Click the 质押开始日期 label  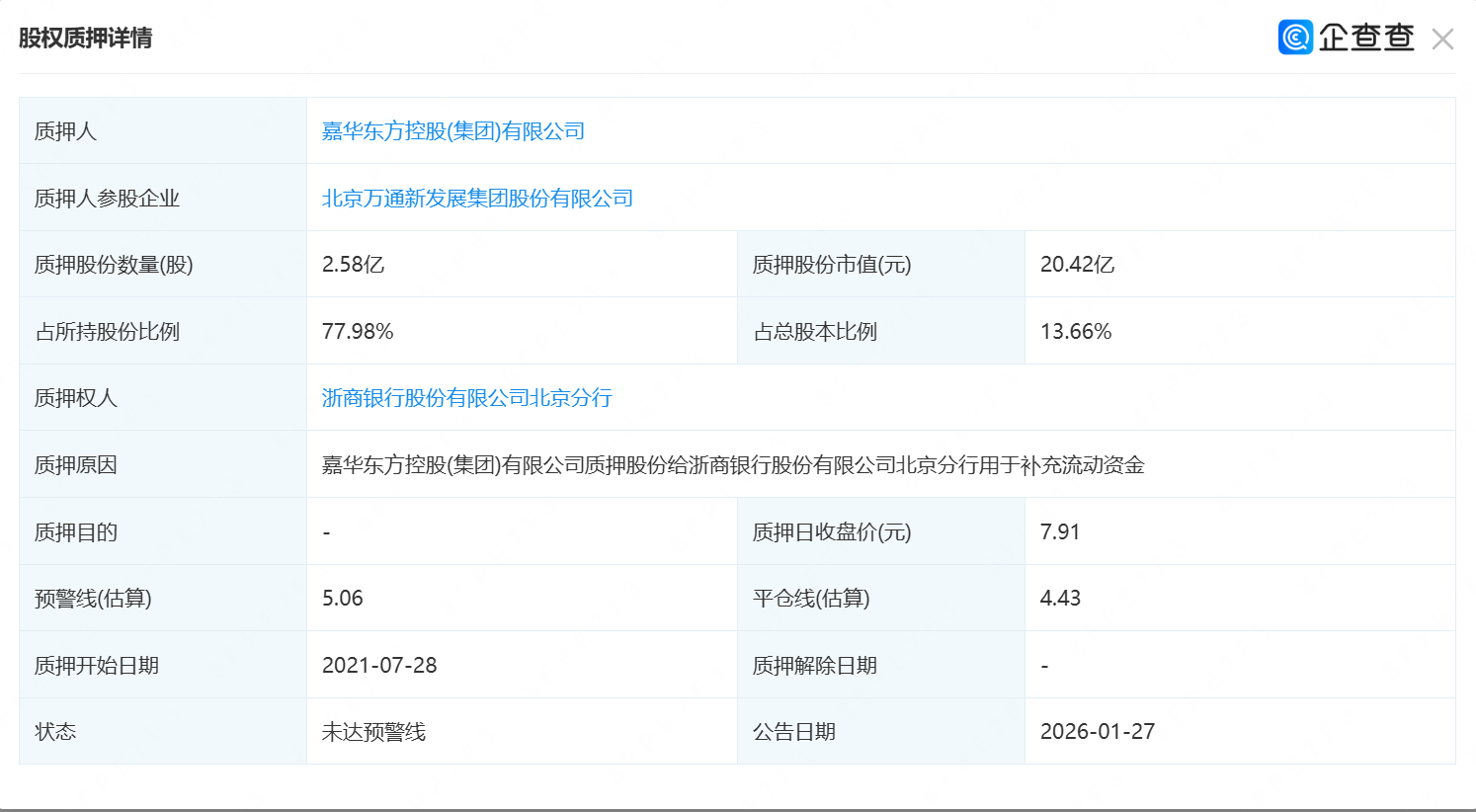click(x=97, y=666)
